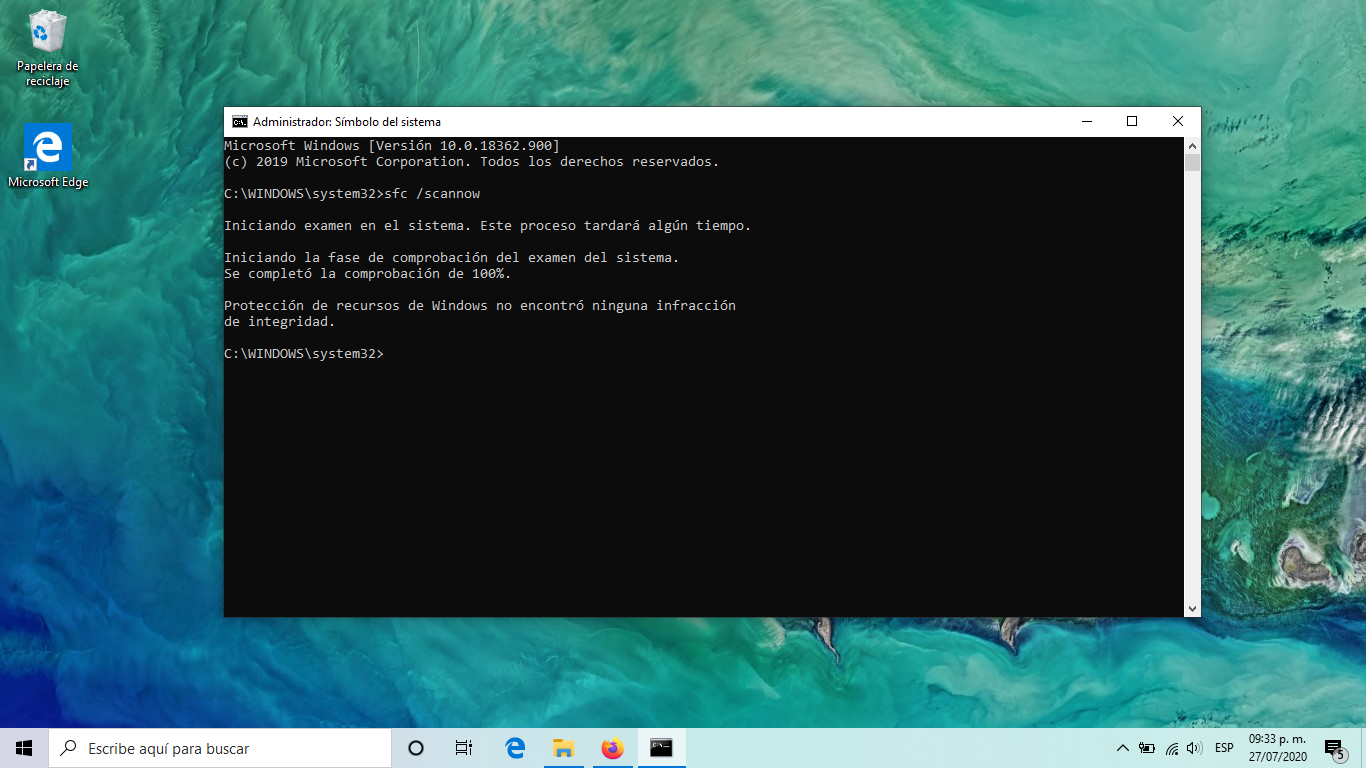Open Cortana from the taskbar circle icon

click(x=416, y=748)
